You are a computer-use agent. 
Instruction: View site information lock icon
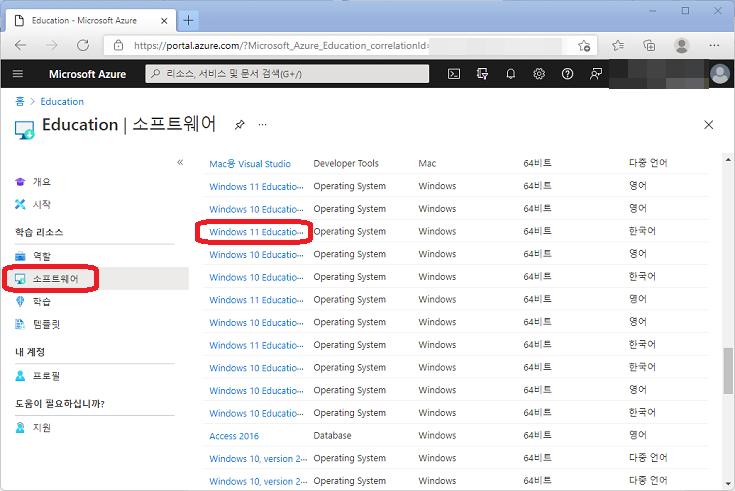[119, 45]
